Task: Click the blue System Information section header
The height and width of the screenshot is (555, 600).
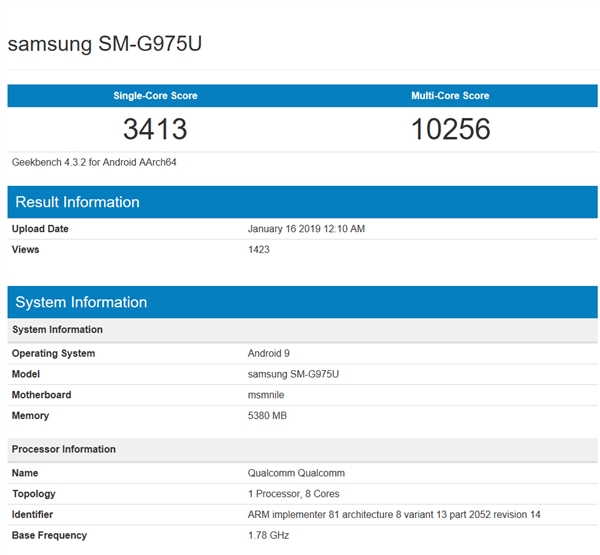Action: [x=81, y=302]
